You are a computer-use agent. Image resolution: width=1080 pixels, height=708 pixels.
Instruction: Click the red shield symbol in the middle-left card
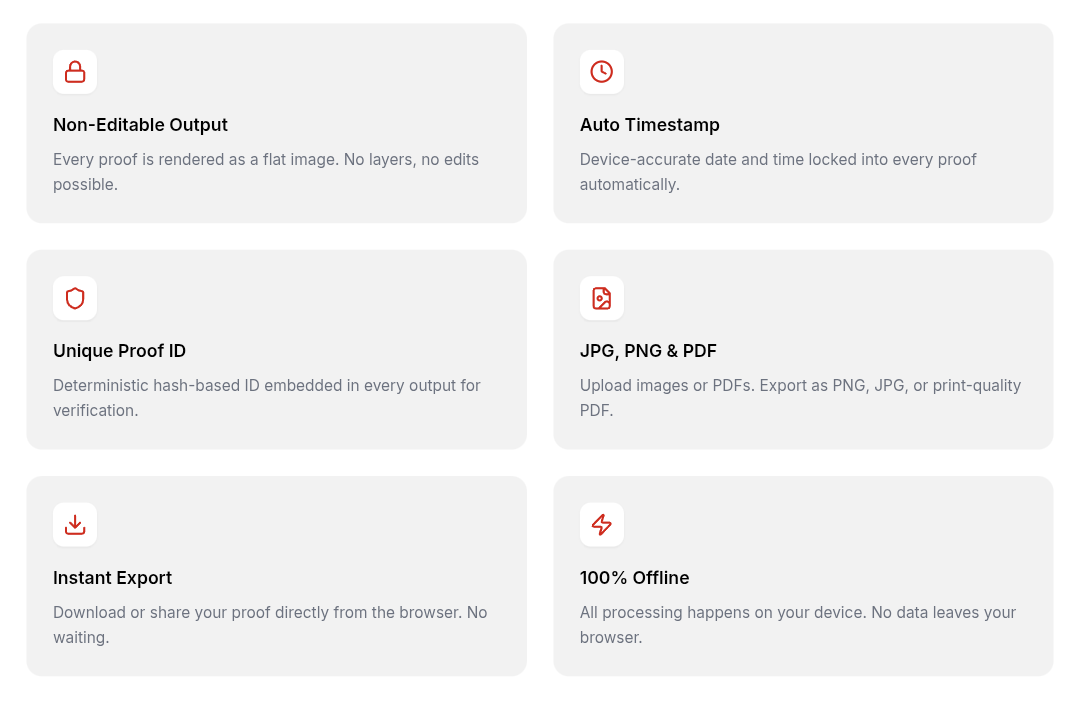(75, 297)
